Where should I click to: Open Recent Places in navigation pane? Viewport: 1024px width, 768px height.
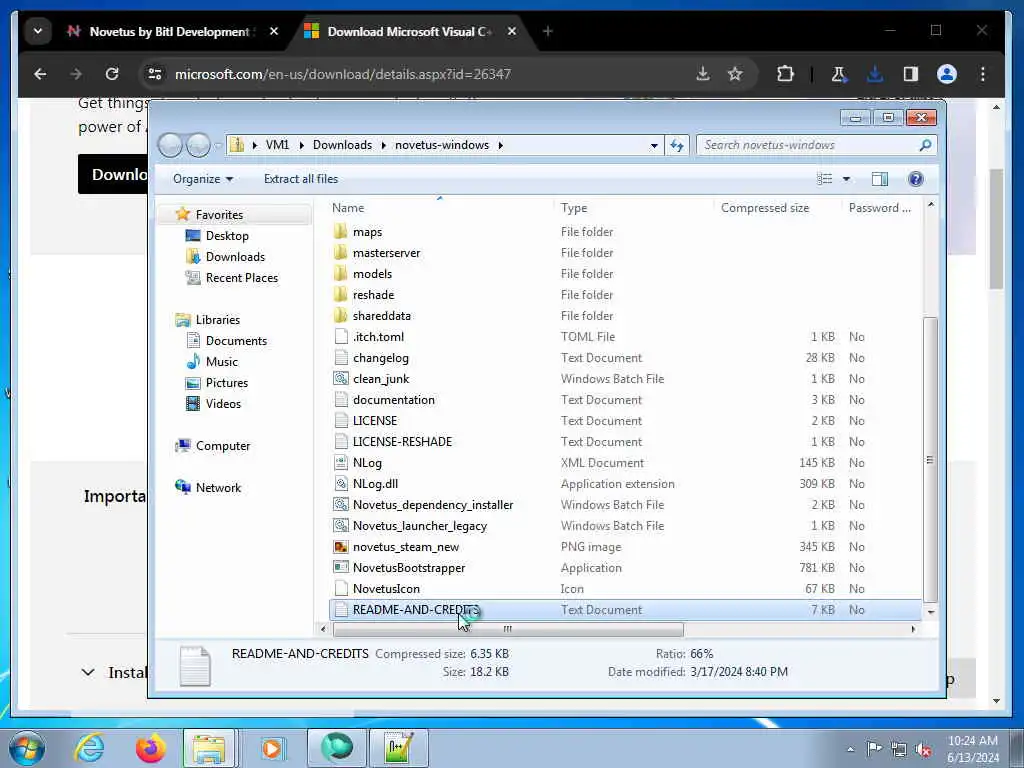coord(242,278)
